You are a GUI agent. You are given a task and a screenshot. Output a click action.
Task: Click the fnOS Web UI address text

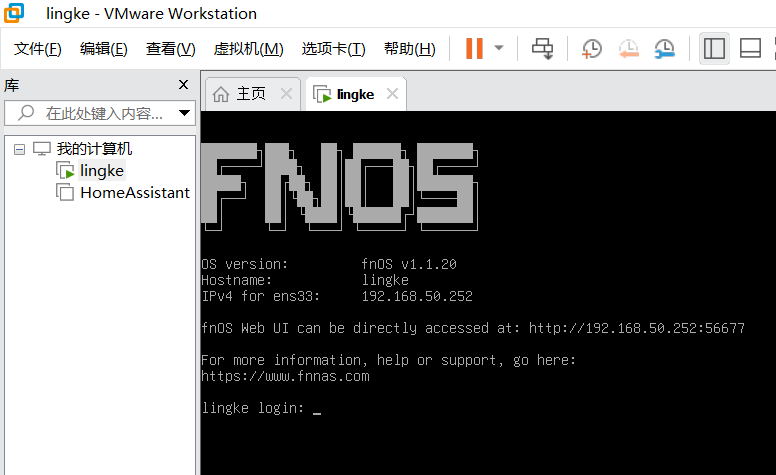click(x=636, y=328)
